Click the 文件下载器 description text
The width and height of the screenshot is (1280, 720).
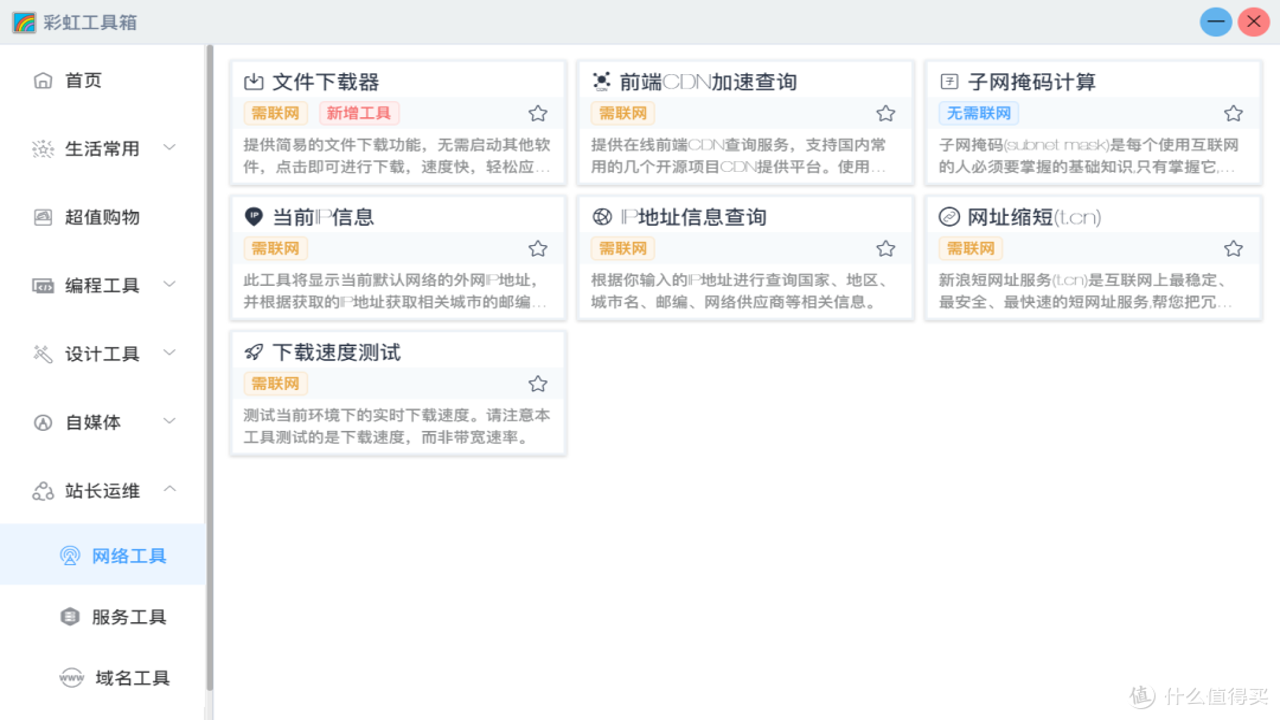point(397,156)
